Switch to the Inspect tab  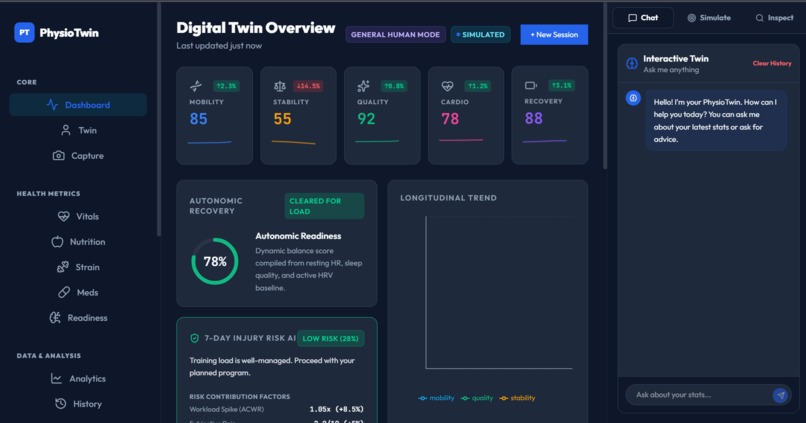pyautogui.click(x=774, y=17)
